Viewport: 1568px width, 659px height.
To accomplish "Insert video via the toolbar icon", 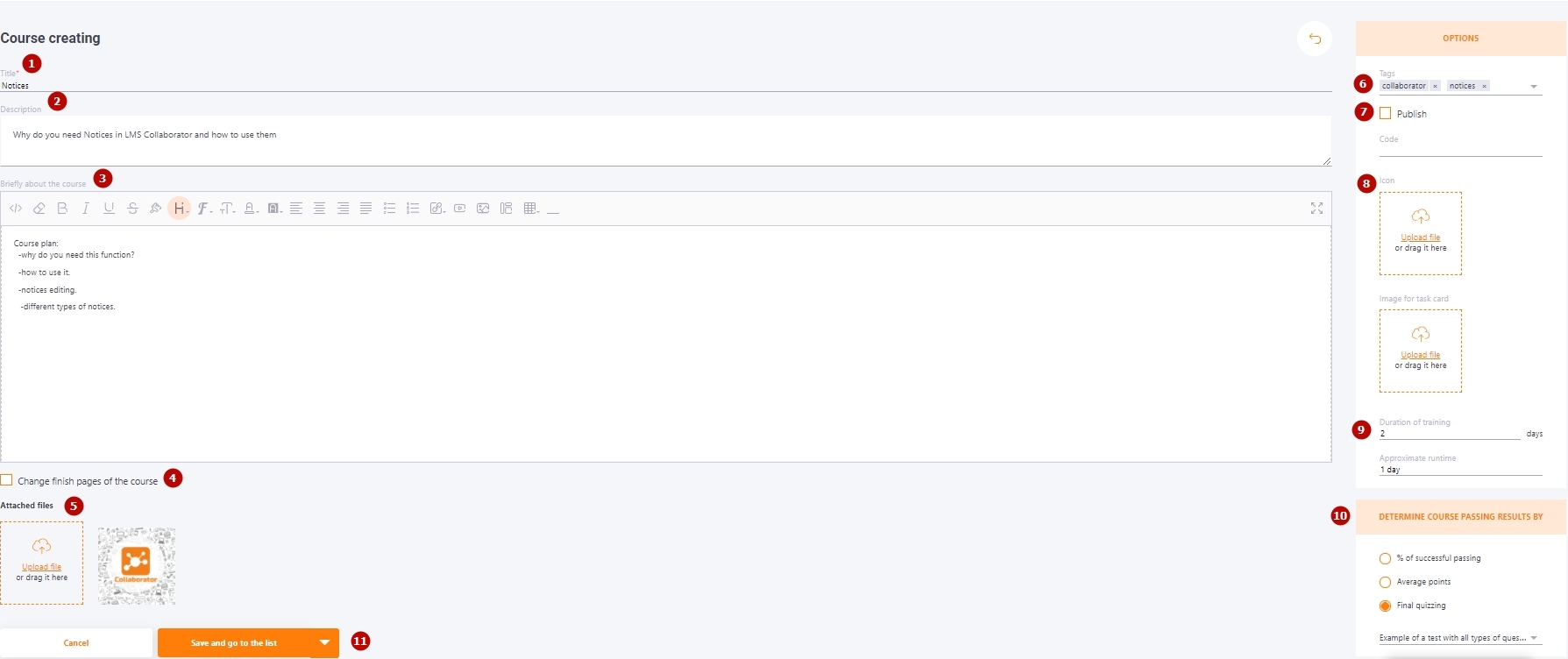I will pyautogui.click(x=459, y=209).
